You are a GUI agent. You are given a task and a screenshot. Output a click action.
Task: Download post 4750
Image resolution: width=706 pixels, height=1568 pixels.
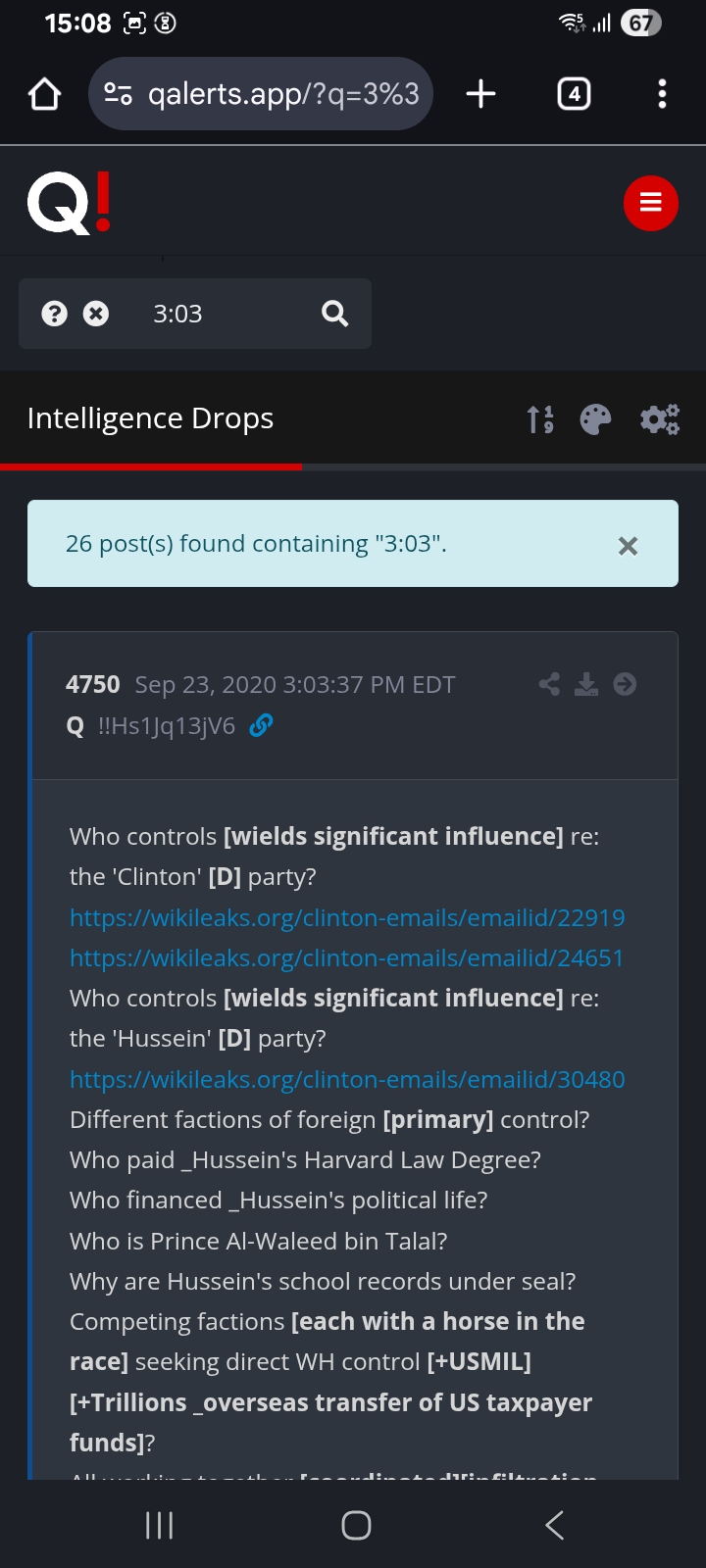click(586, 684)
